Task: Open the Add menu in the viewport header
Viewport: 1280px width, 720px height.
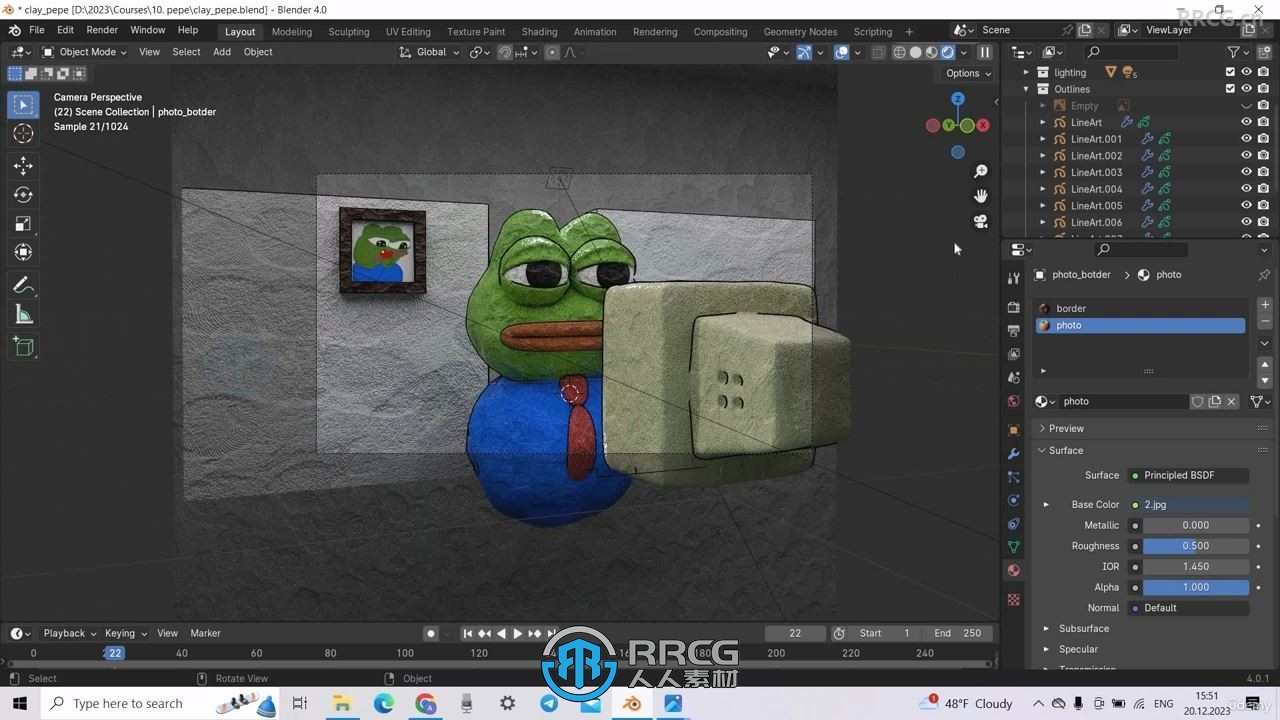Action: click(x=222, y=52)
